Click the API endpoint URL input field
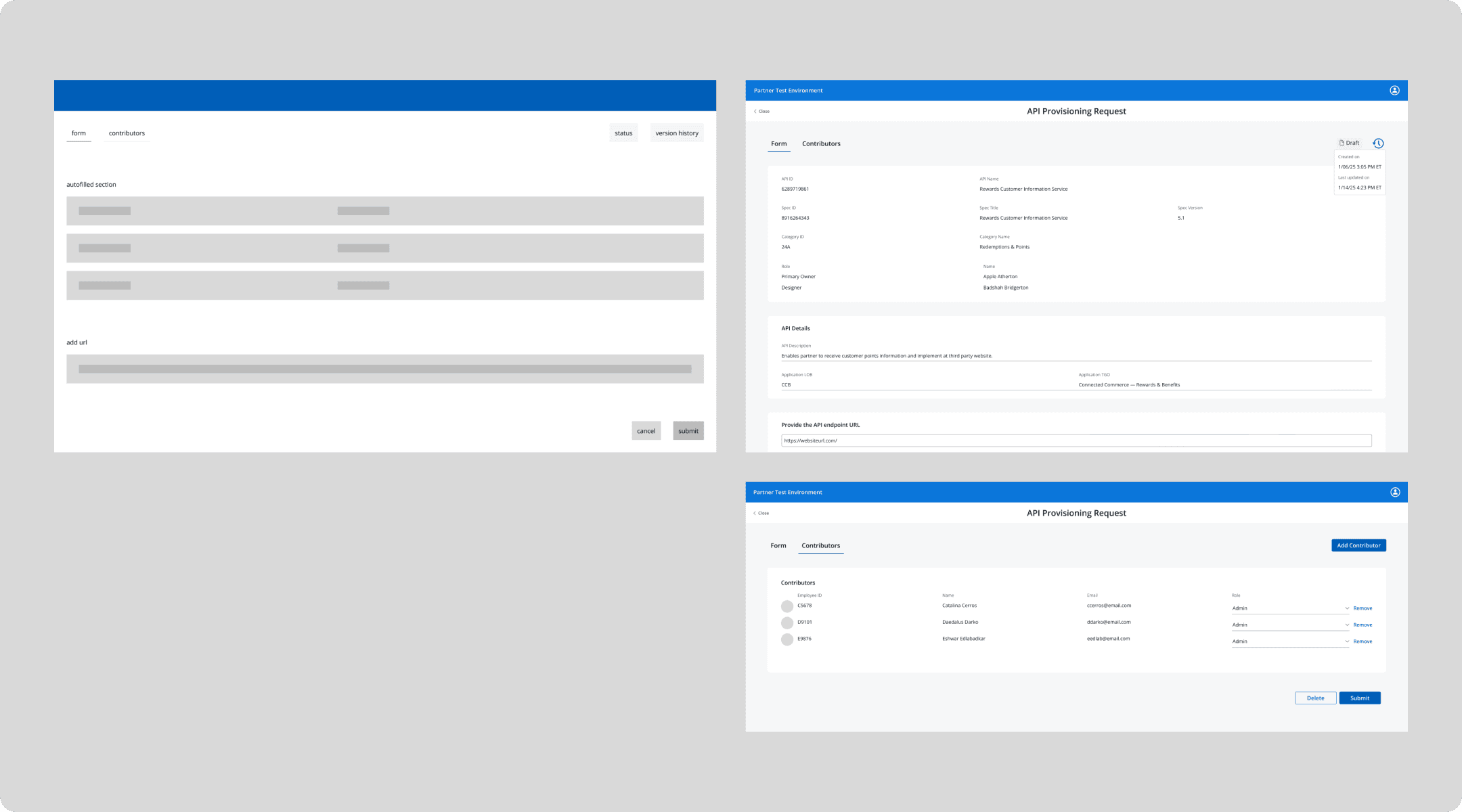This screenshot has width=1462, height=812. click(1076, 441)
